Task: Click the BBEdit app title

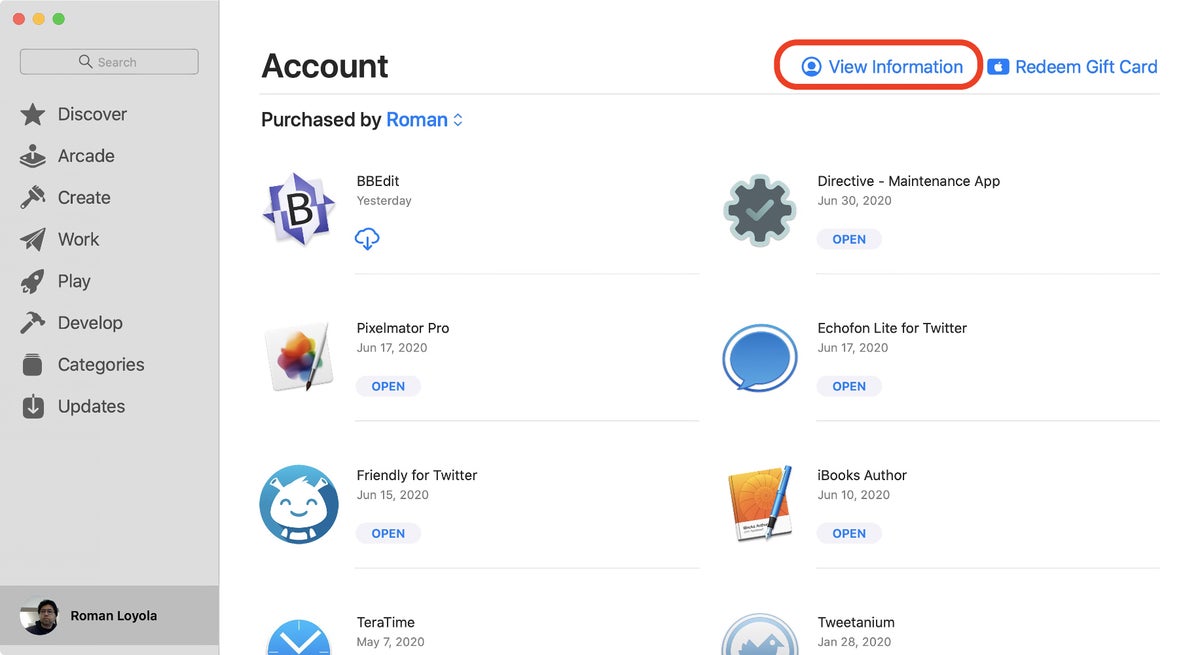Action: click(x=378, y=181)
